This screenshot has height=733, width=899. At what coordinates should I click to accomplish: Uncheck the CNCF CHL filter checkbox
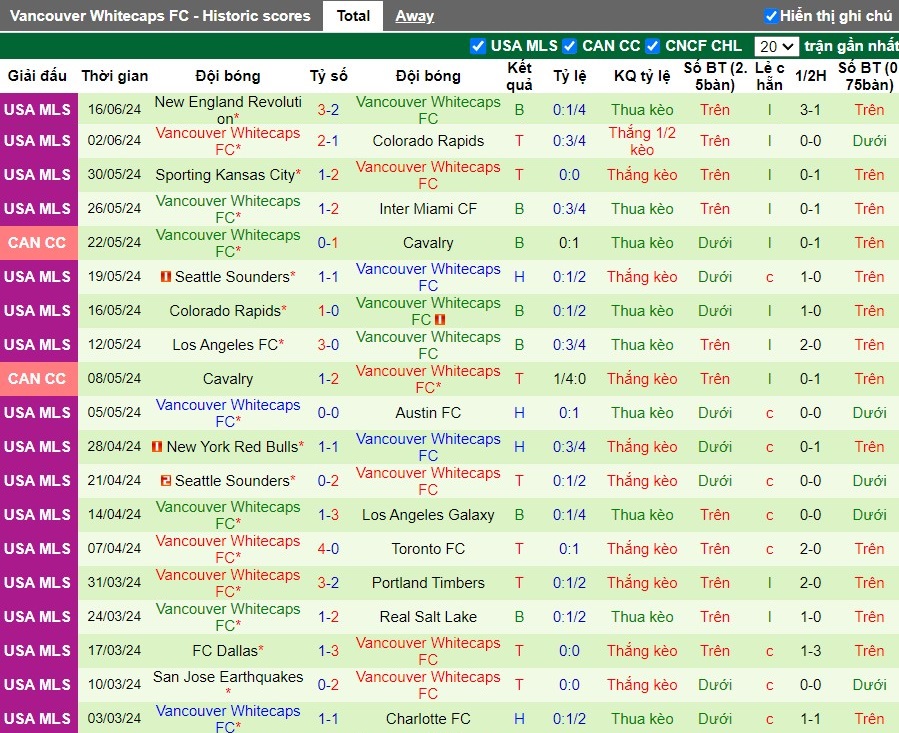[x=652, y=46]
